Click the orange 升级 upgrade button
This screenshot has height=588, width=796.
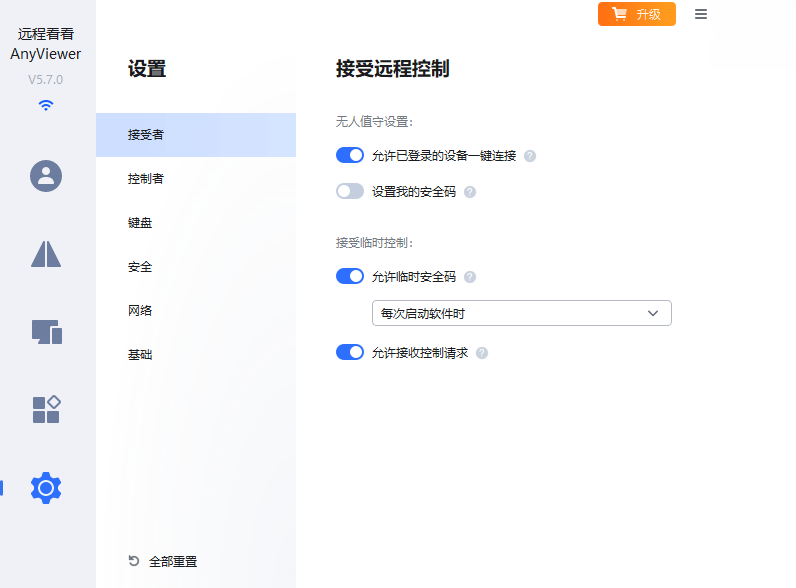637,14
